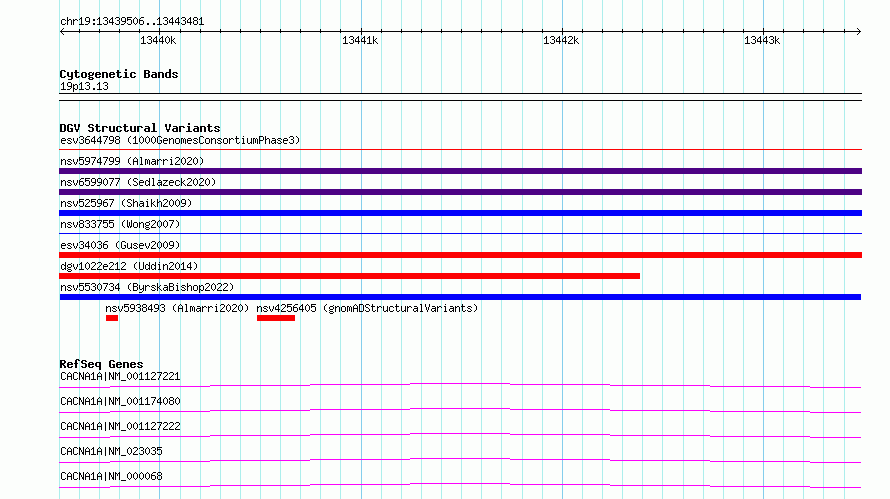Select the red bar under nsv4256405

click(x=276, y=318)
